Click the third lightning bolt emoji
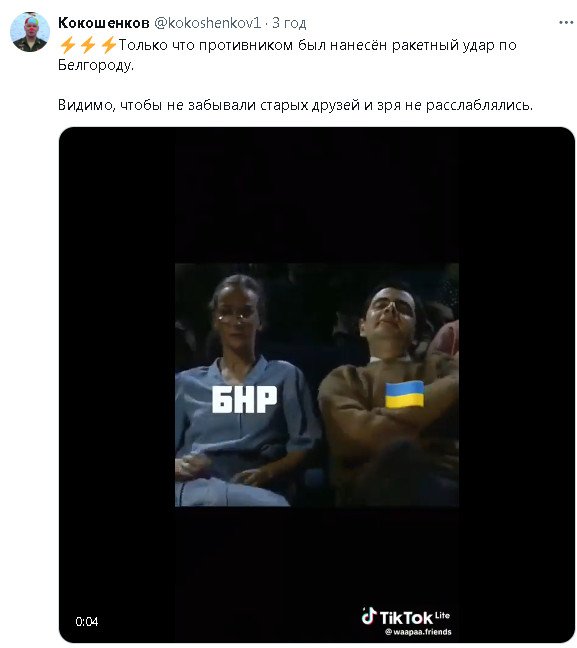Viewport: 577px width, 648px height. [109, 45]
